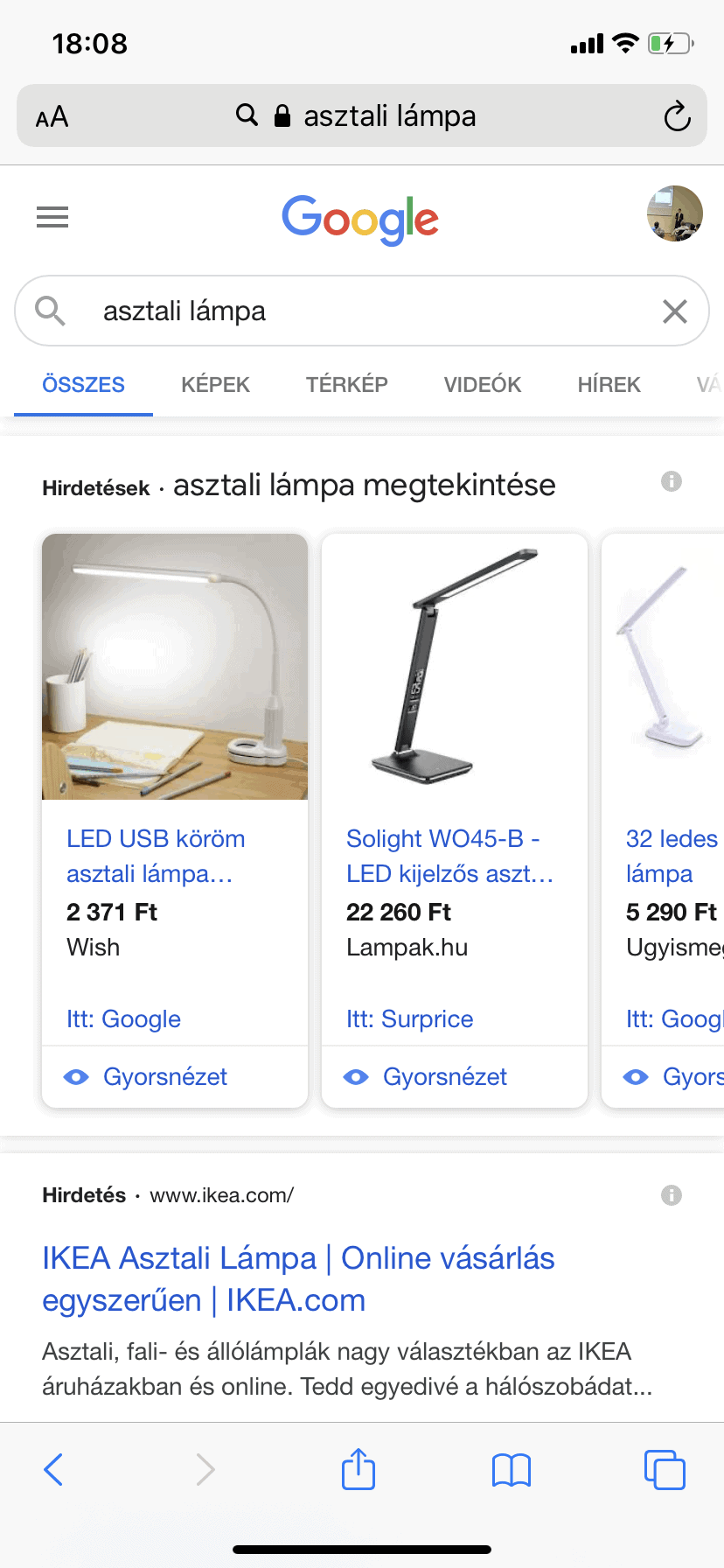
Task: Show open Safari tabs
Action: (x=665, y=1469)
